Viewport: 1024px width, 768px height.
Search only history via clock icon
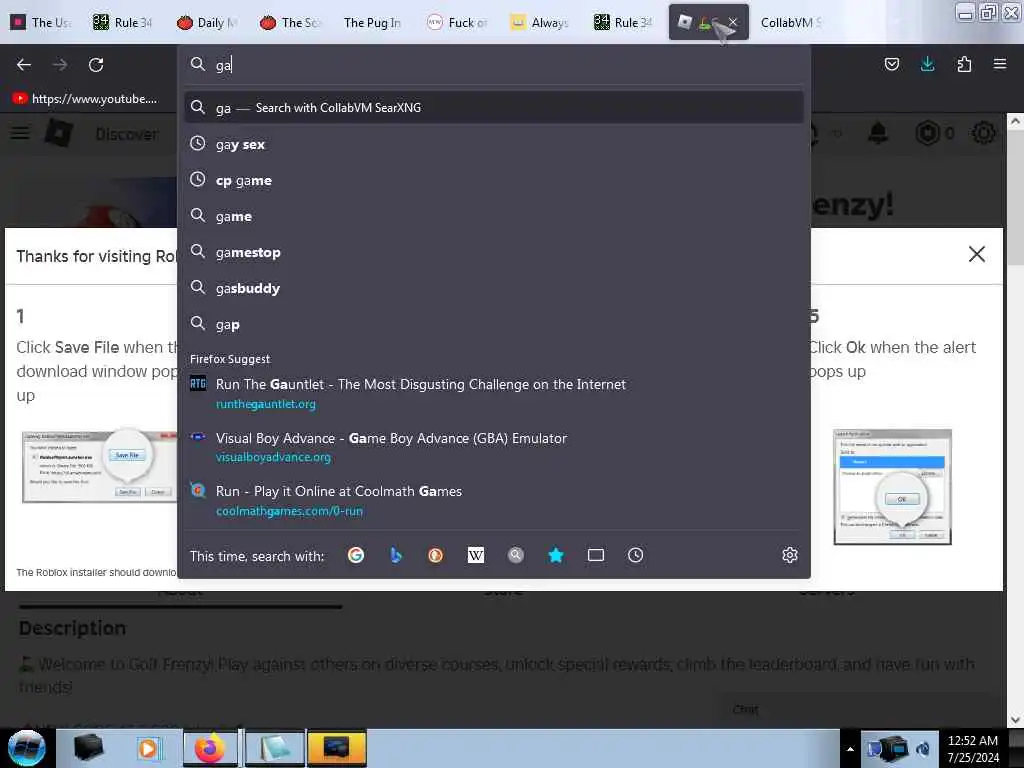point(635,555)
